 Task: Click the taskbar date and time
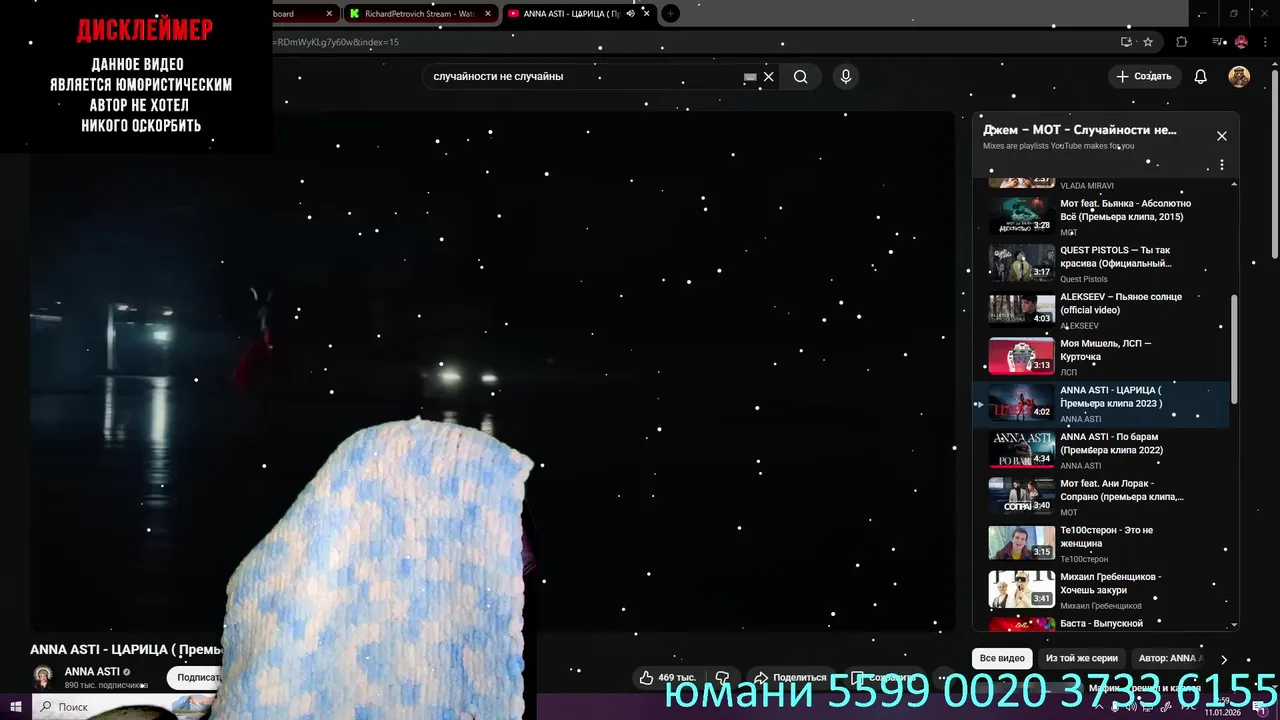[1223, 707]
